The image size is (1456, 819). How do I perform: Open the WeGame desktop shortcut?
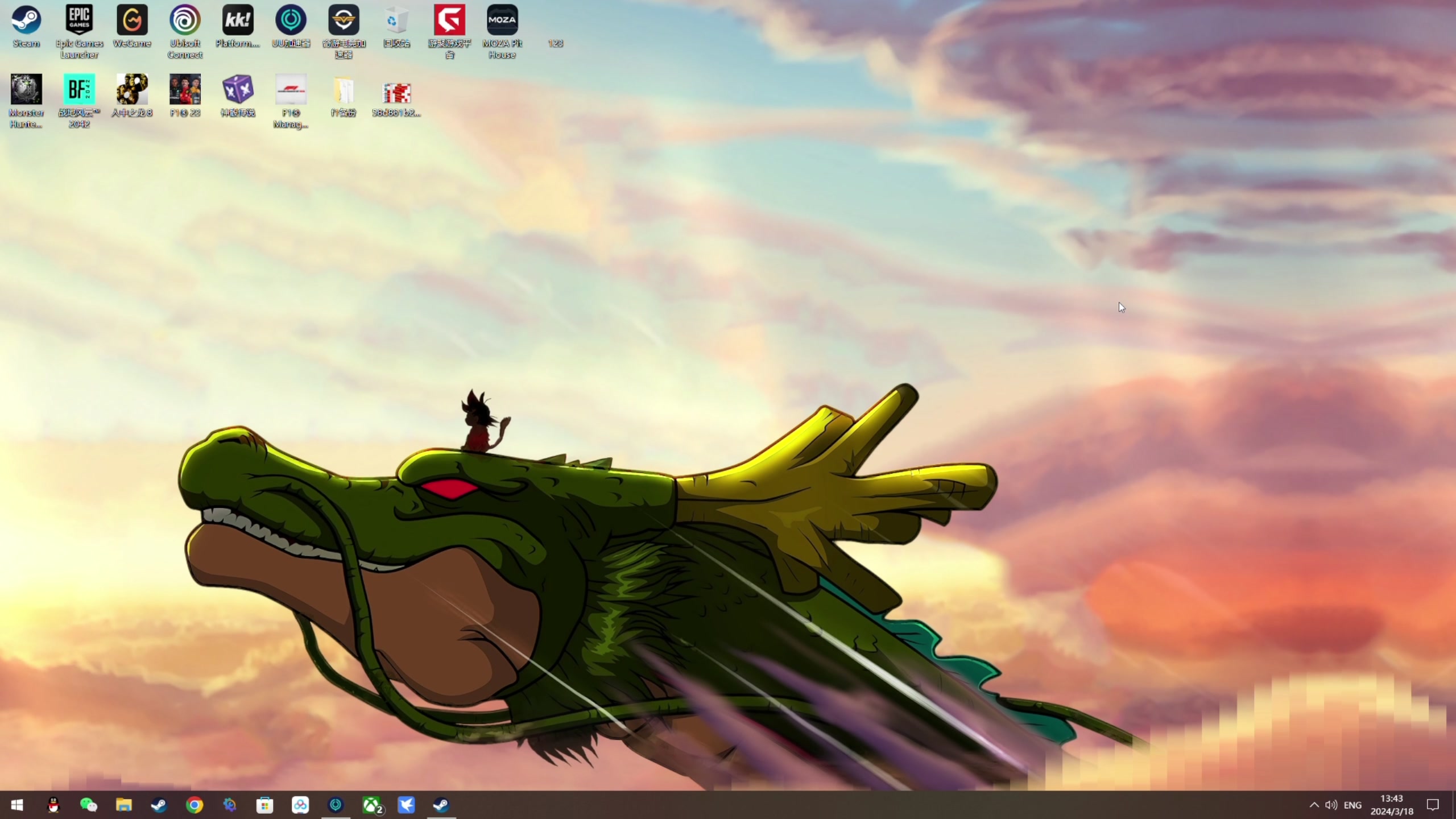point(132,21)
